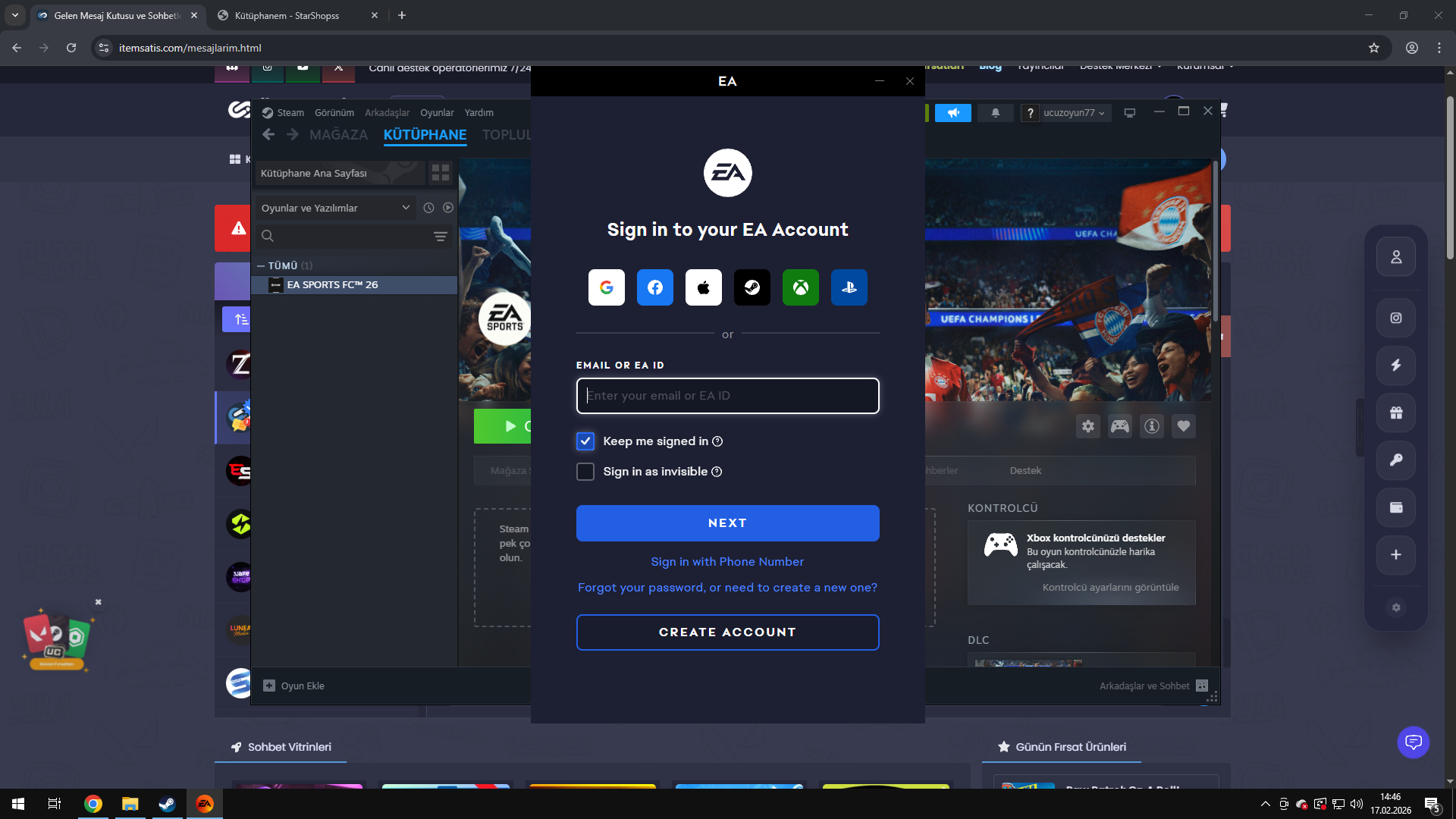
Task: Open Sign in with Phone Number link
Action: click(x=727, y=562)
